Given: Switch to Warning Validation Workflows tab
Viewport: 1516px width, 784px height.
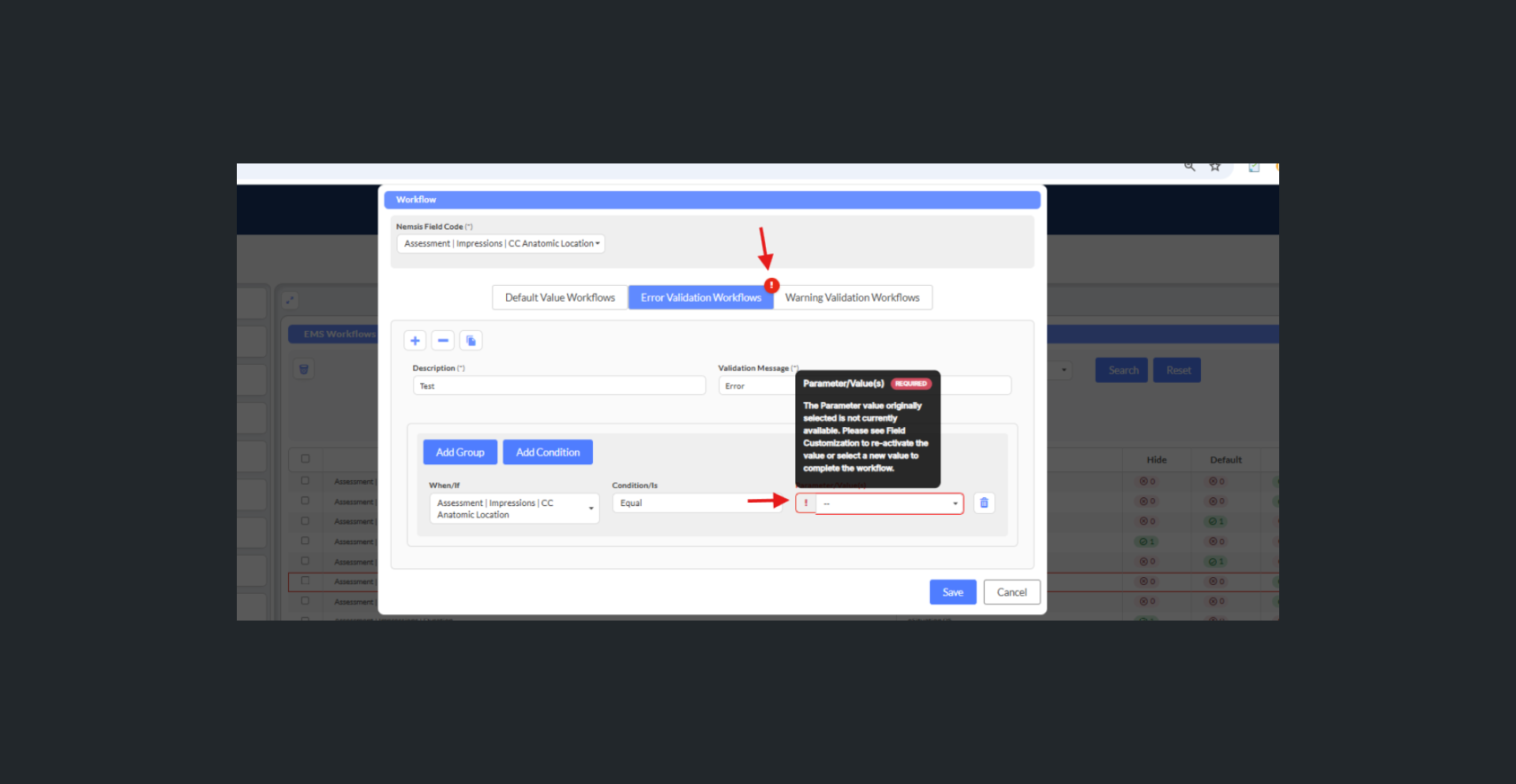Looking at the screenshot, I should point(852,298).
